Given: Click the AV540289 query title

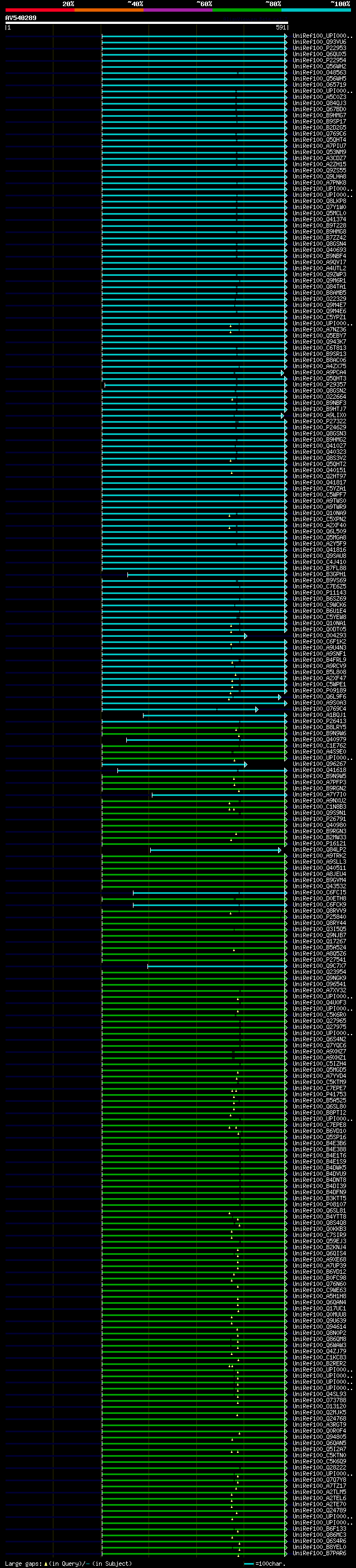Looking at the screenshot, I should pos(21,18).
